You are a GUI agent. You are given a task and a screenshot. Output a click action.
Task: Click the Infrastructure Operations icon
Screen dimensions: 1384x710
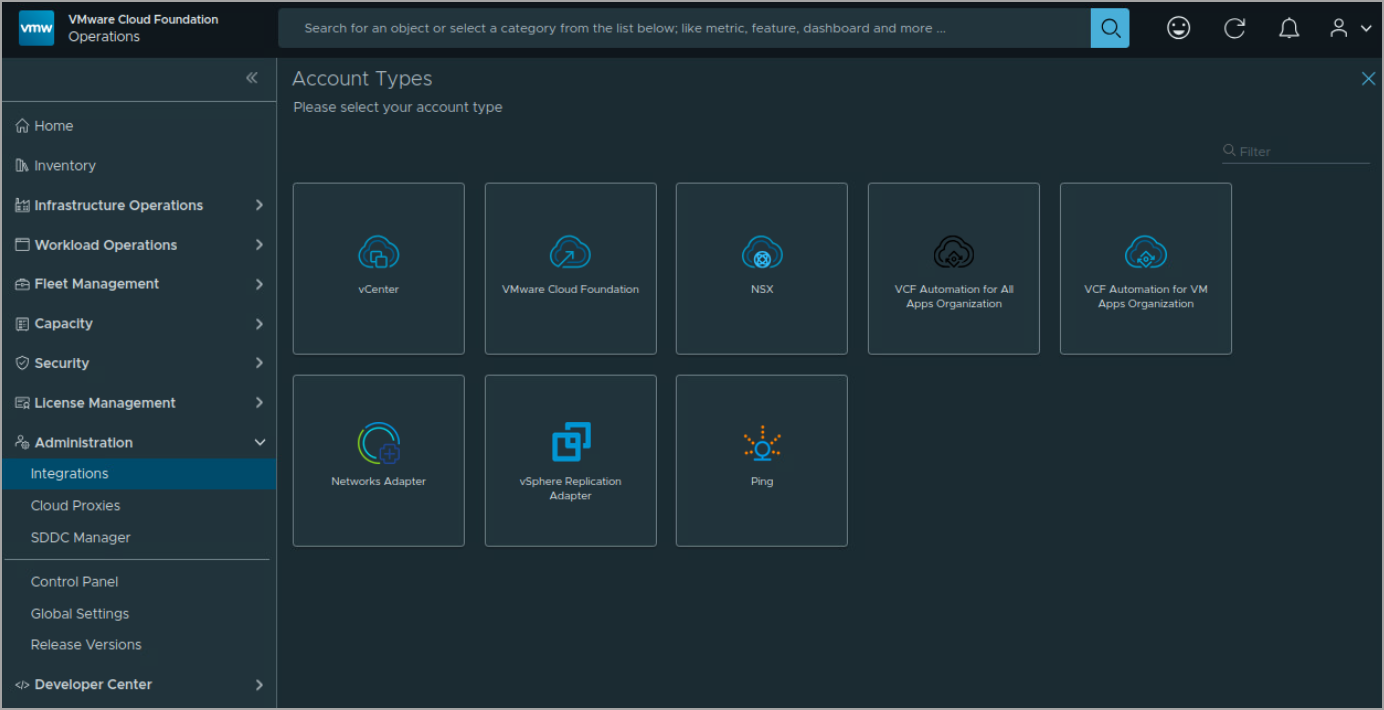[x=22, y=205]
